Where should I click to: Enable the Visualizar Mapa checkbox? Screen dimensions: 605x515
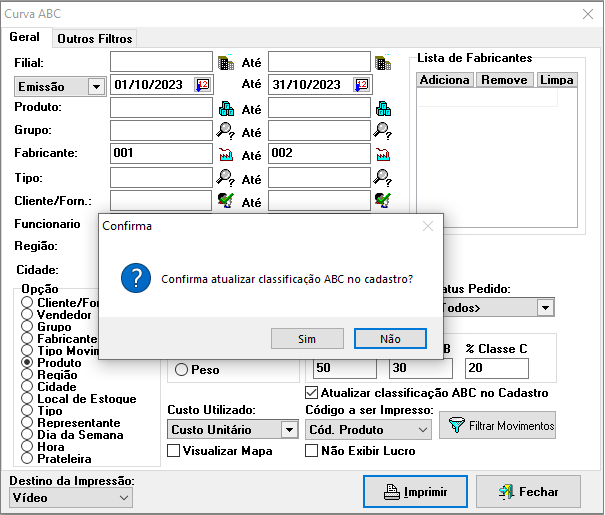[174, 451]
